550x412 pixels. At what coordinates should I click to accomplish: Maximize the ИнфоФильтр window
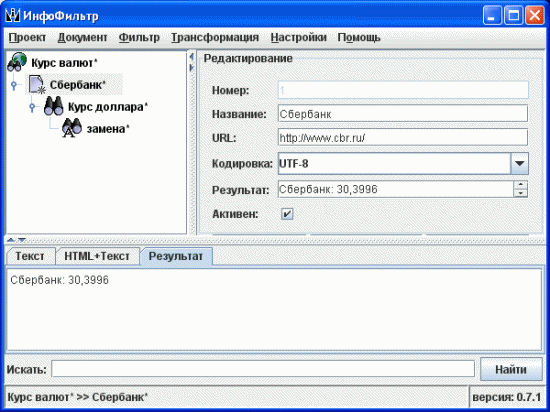click(514, 15)
